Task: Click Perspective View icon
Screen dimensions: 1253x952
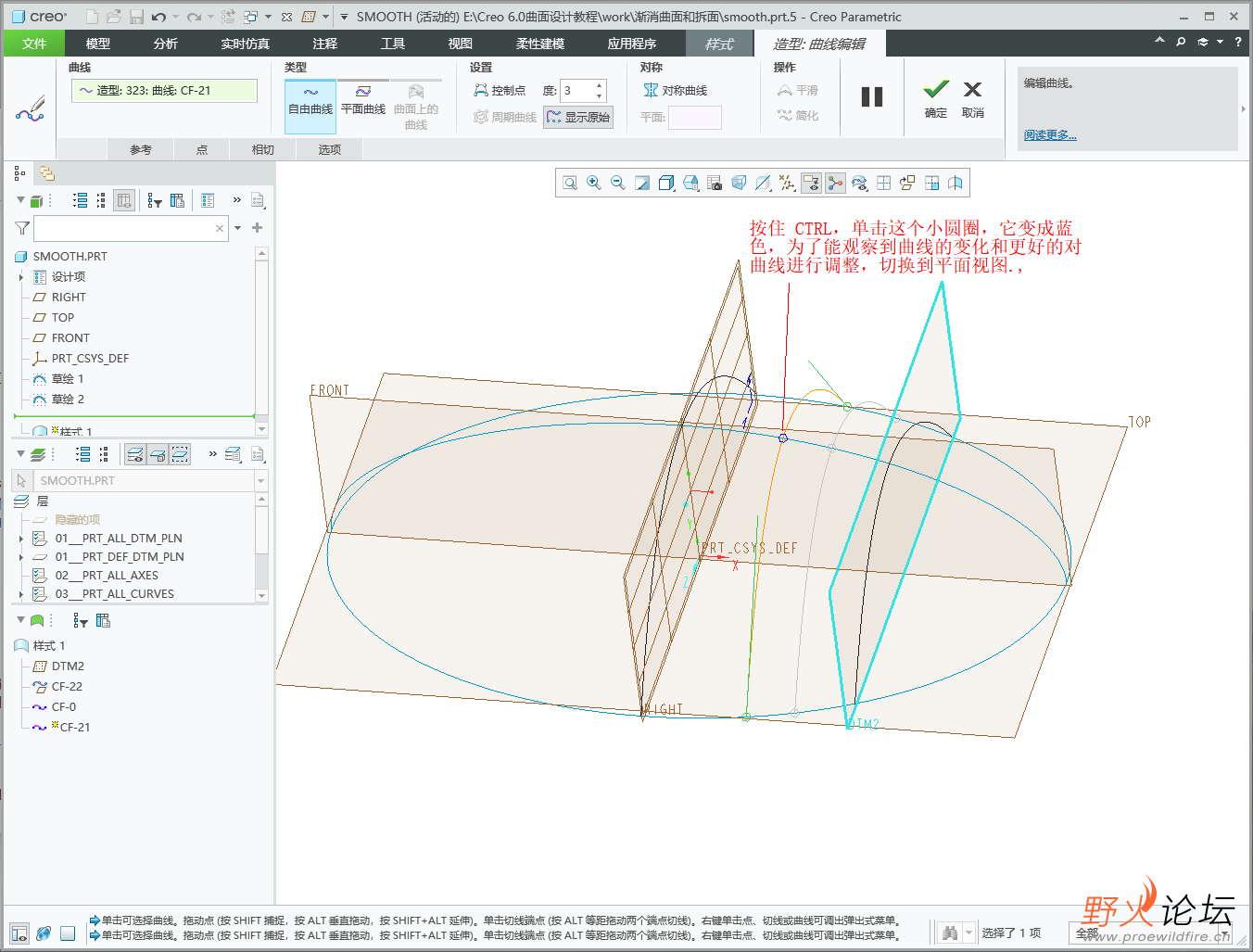Action: point(739,183)
